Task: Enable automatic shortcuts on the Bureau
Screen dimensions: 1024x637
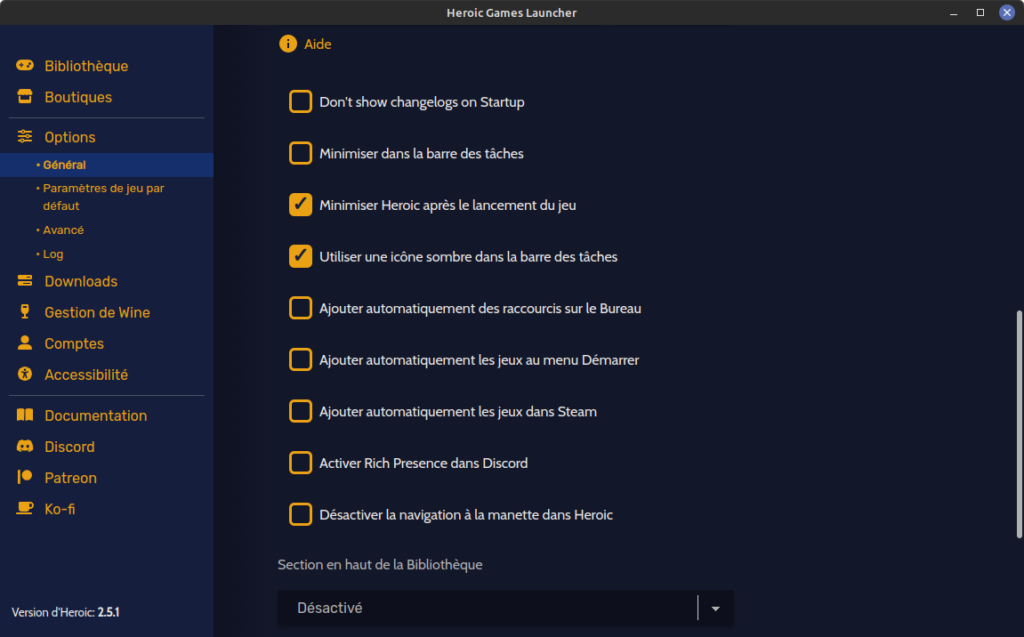Action: [x=300, y=308]
